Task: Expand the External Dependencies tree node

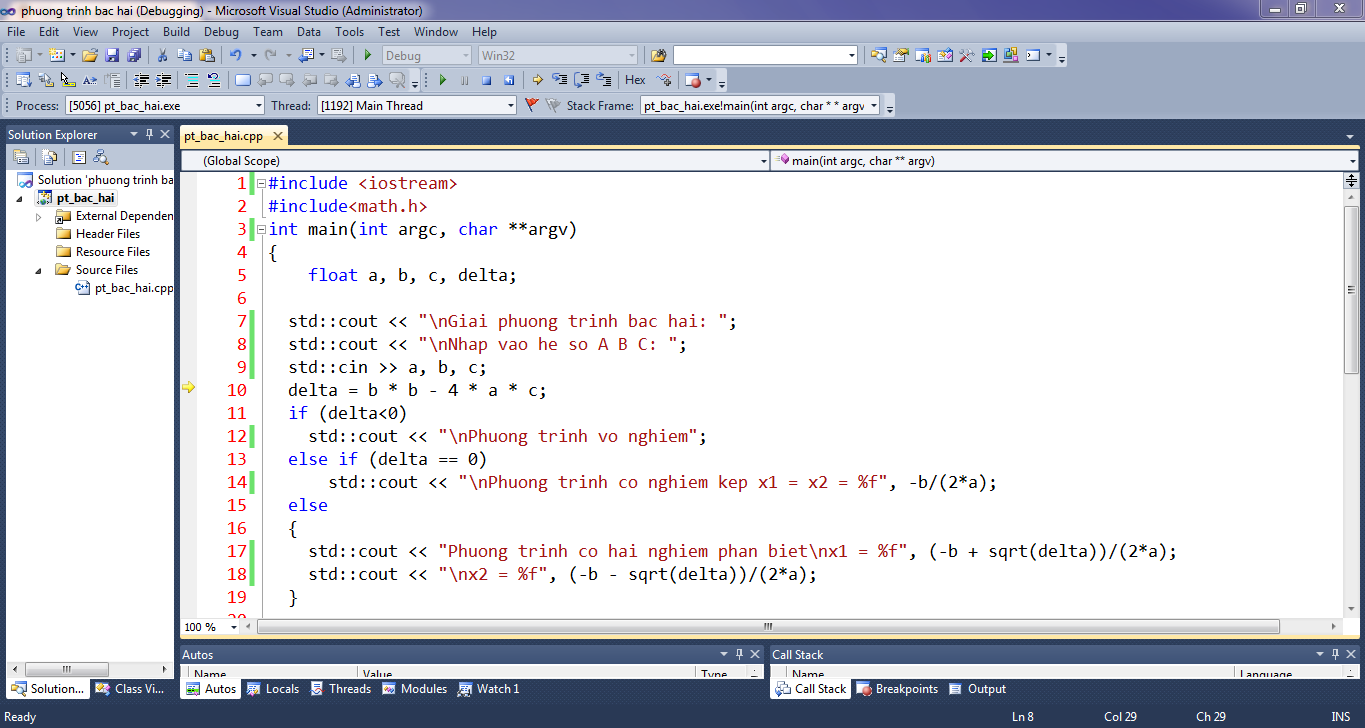Action: (x=39, y=216)
